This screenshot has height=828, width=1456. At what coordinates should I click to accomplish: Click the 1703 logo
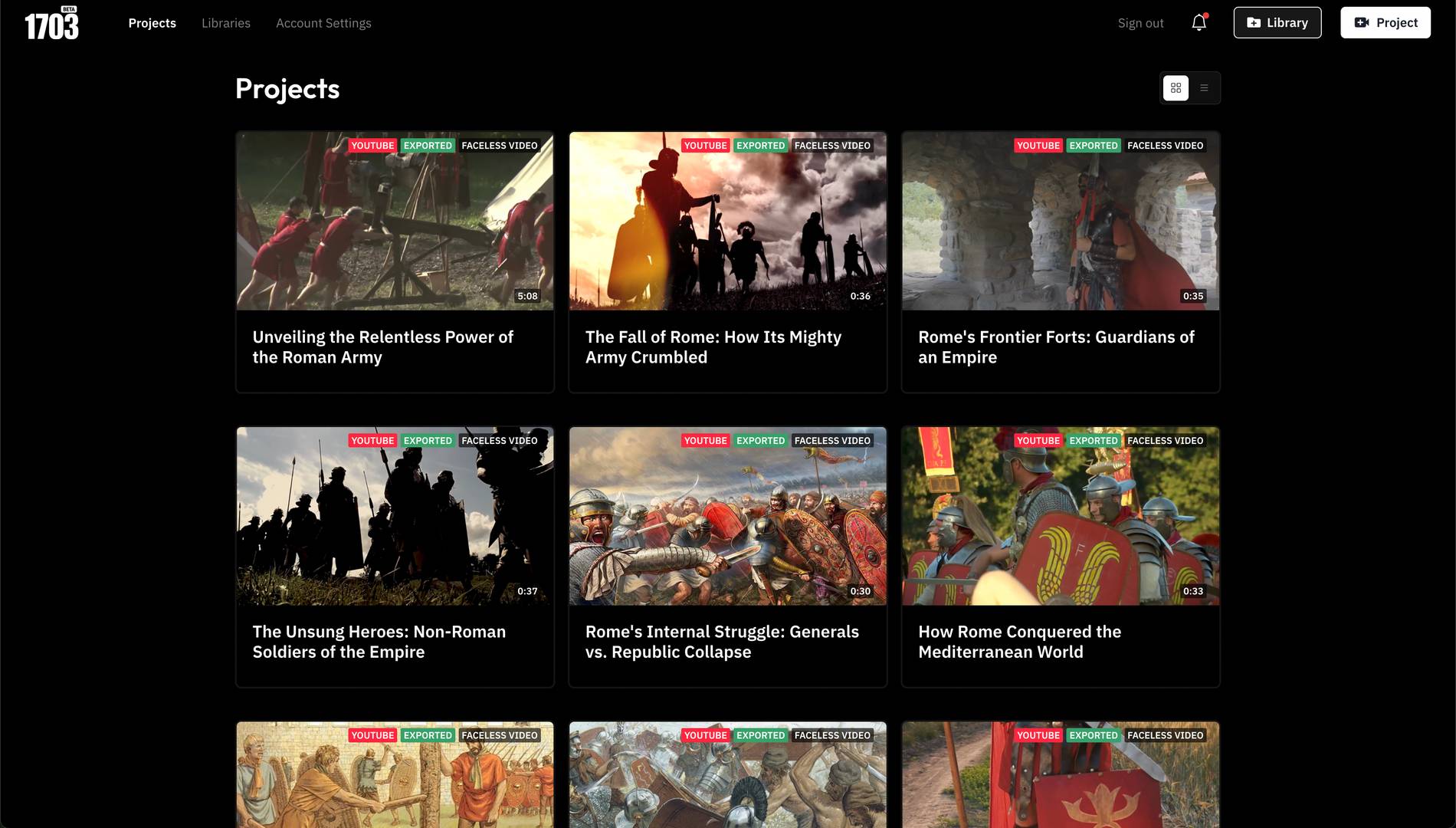tap(51, 24)
